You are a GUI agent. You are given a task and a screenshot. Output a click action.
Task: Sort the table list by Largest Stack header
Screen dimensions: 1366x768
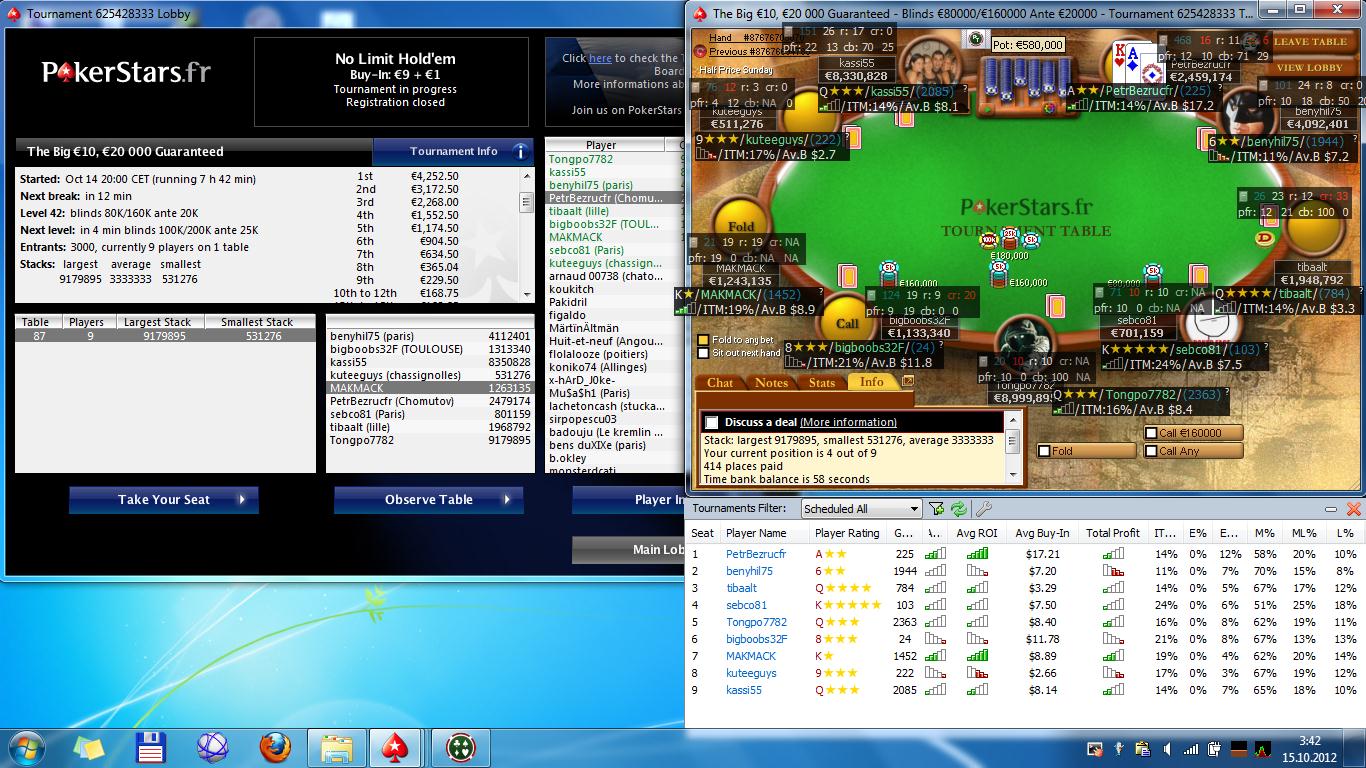point(157,323)
